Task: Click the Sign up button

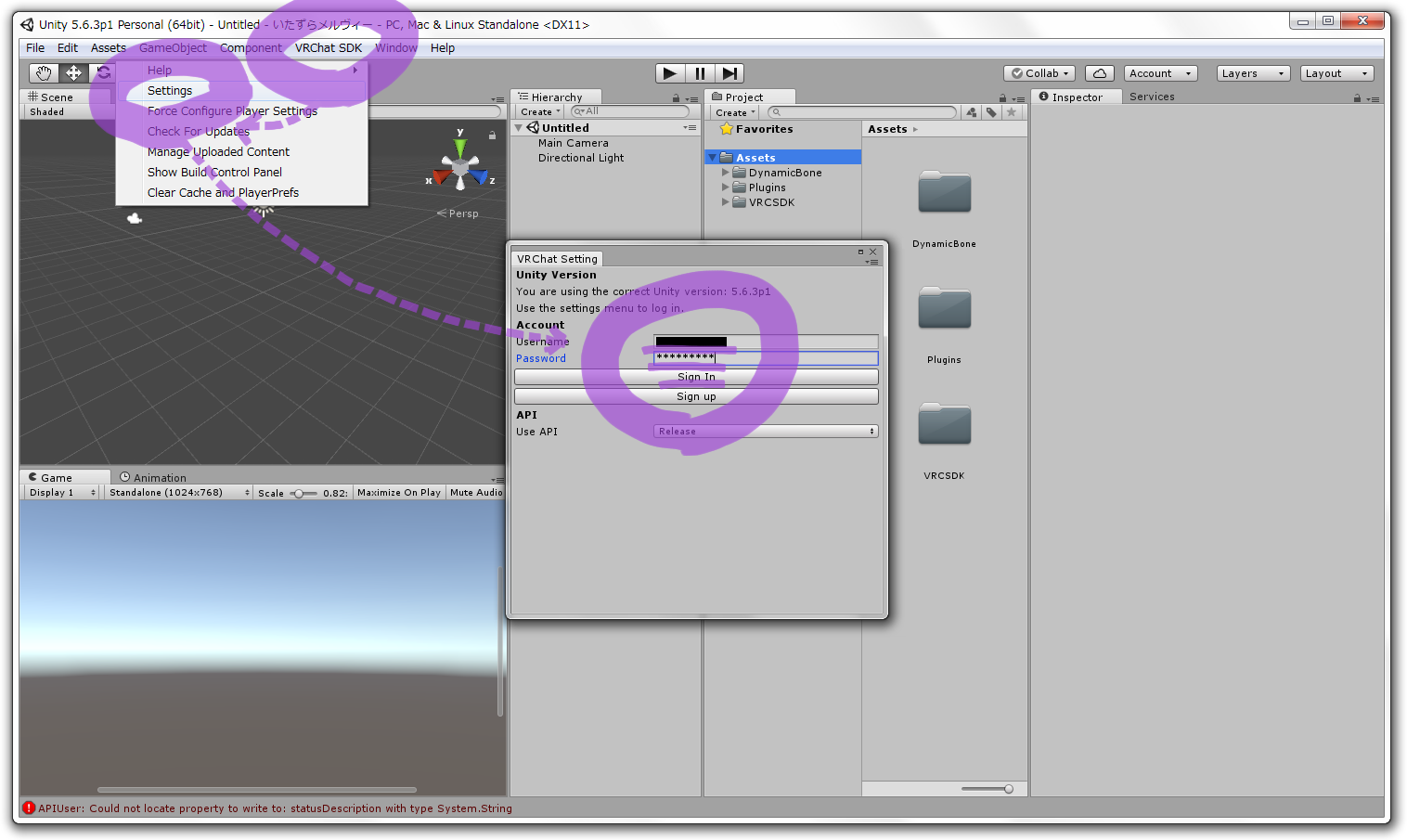Action: 696,396
